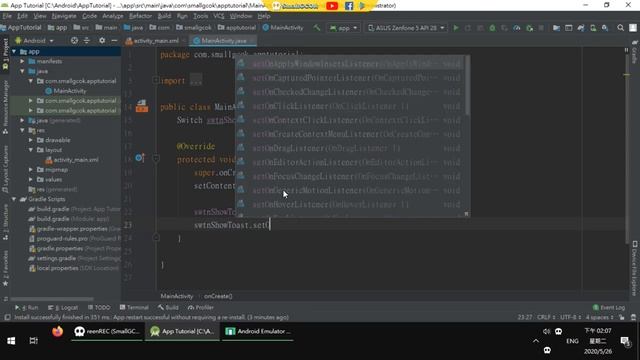Viewport: 640px width, 360px height.
Task: Click the Make Project hammer icon
Action: [317, 28]
